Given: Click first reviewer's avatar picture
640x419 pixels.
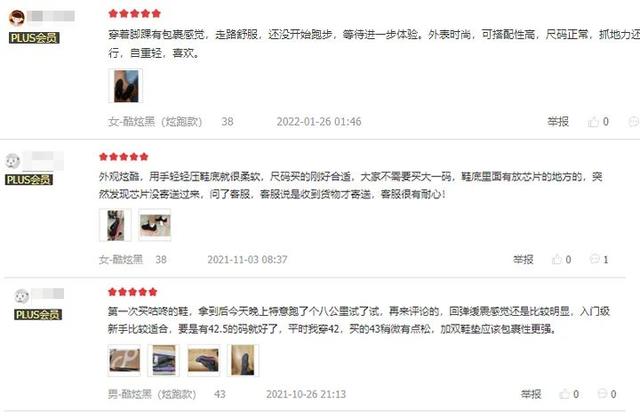Looking at the screenshot, I should 17,18.
